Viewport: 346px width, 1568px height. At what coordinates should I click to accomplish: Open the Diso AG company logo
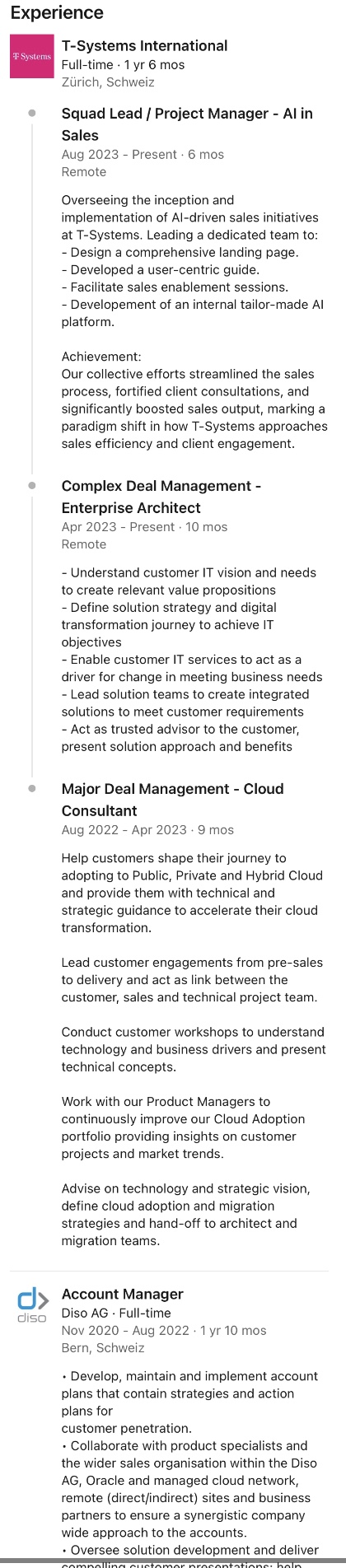tap(31, 1305)
